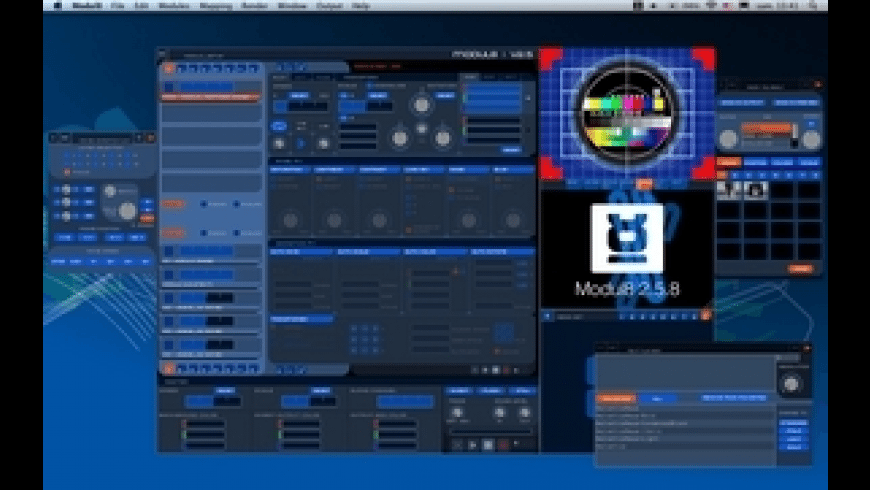The width and height of the screenshot is (870, 490).
Task: Click the Modul8 2.5.8 preview output
Action: point(627,250)
